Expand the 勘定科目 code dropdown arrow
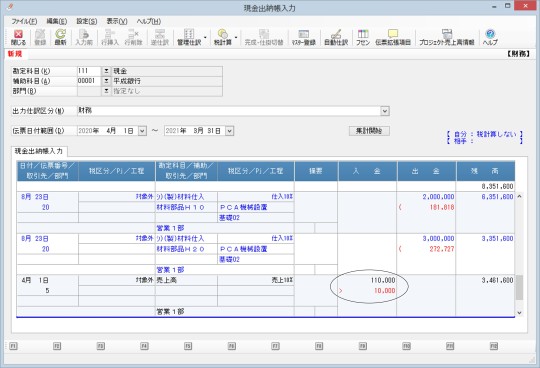Image resolution: width=540 pixels, height=368 pixels. pyautogui.click(x=106, y=71)
